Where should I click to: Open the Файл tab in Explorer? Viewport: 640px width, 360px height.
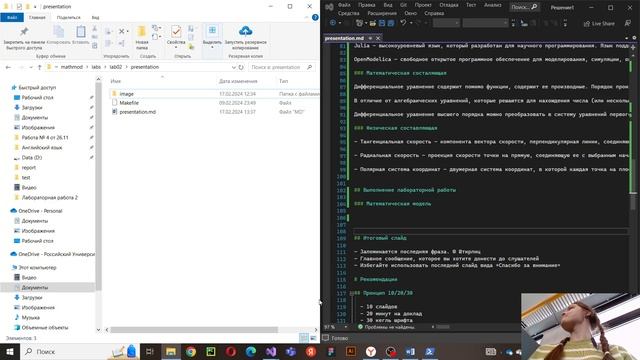(12, 17)
